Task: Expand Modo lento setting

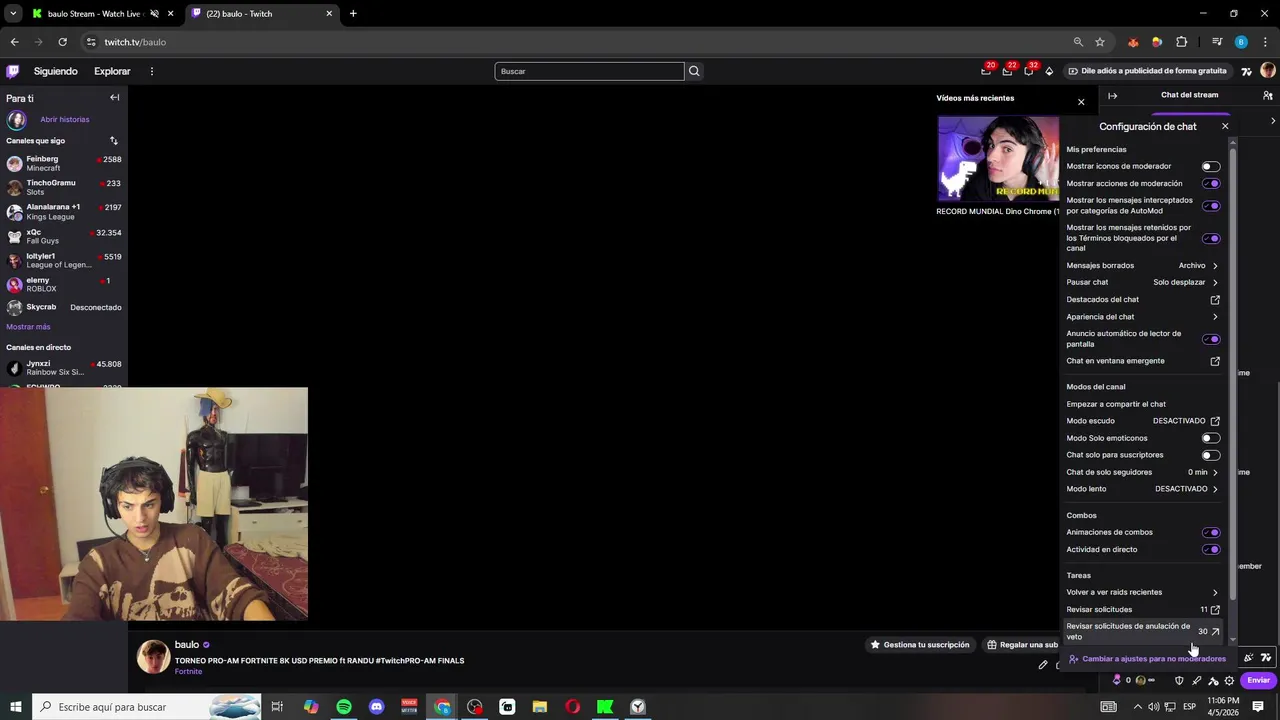Action: (x=1143, y=489)
